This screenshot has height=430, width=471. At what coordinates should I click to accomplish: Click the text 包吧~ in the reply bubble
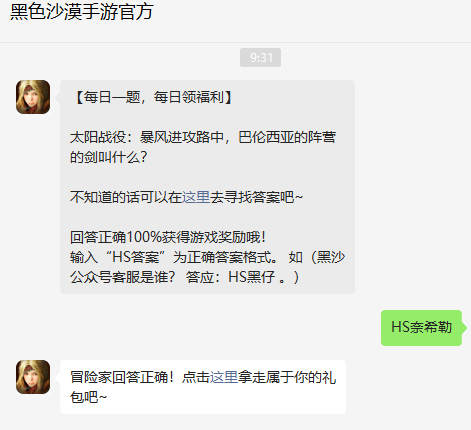coord(88,397)
